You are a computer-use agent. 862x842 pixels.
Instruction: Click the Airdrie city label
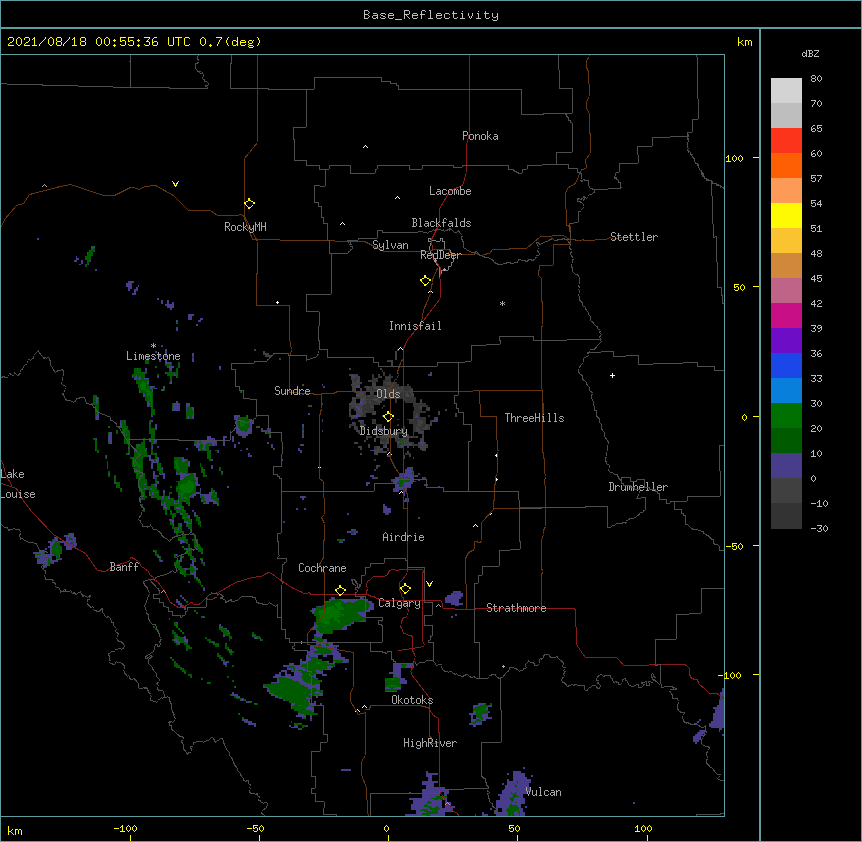tap(404, 537)
